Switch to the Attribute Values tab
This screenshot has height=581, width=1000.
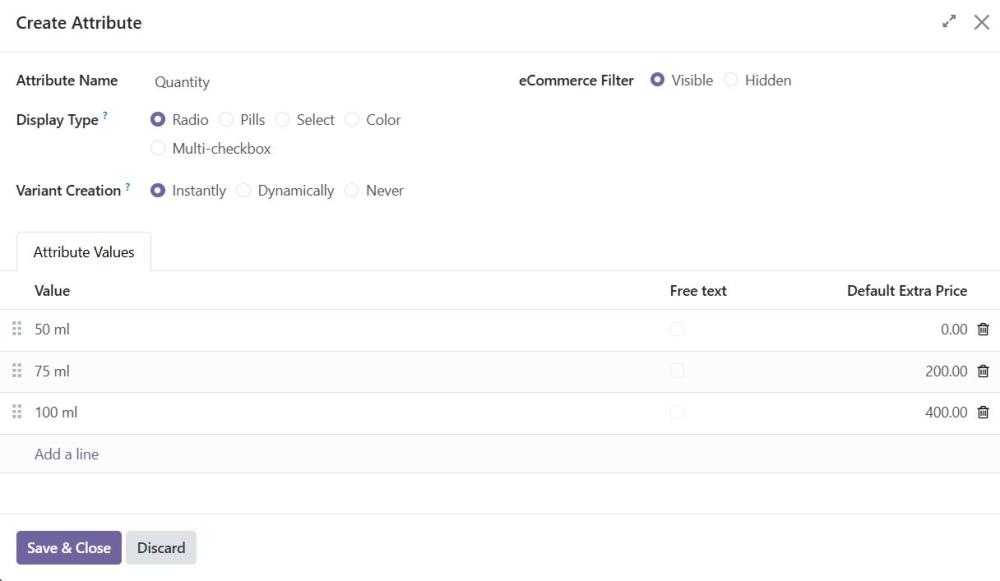83,251
